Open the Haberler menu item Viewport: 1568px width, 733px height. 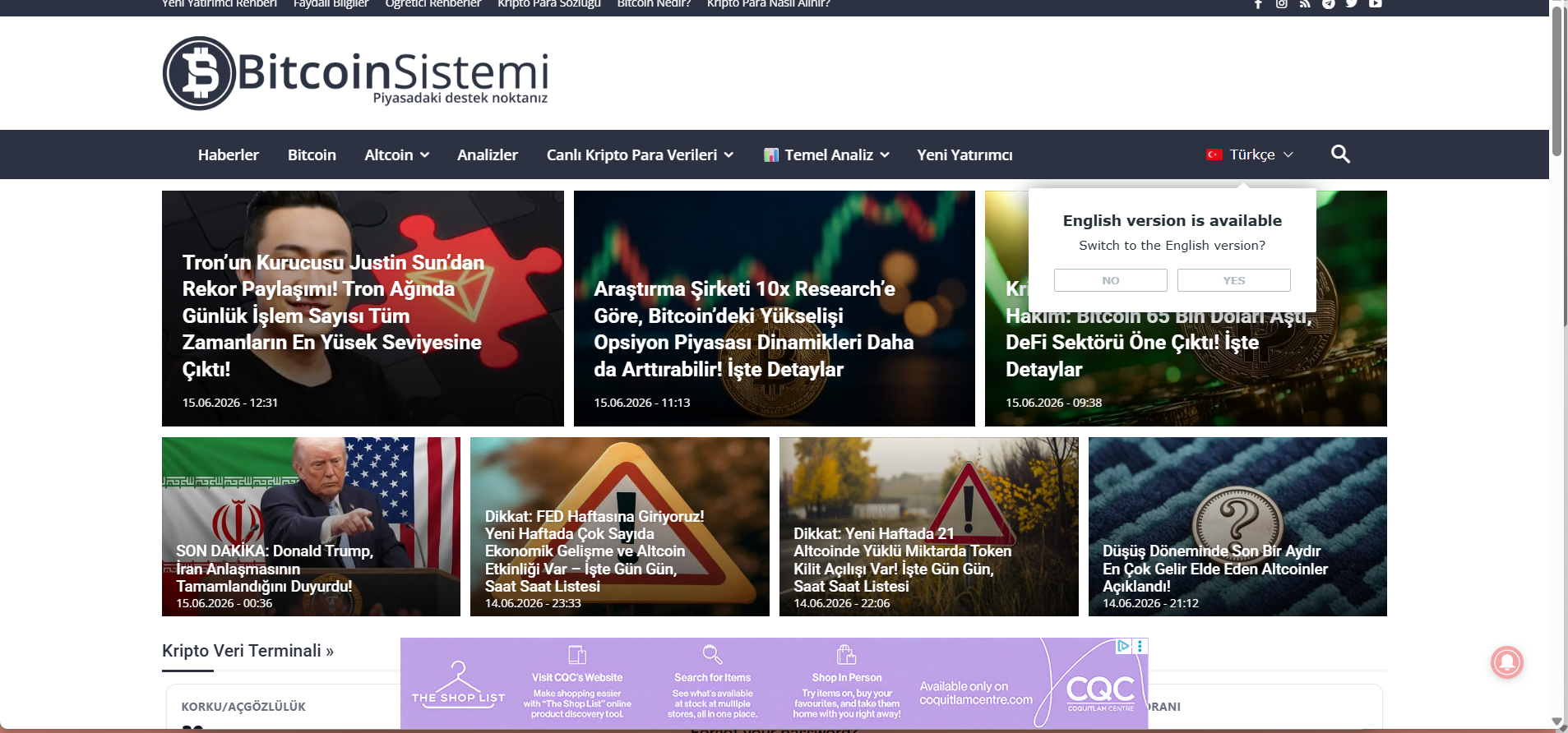pyautogui.click(x=229, y=154)
